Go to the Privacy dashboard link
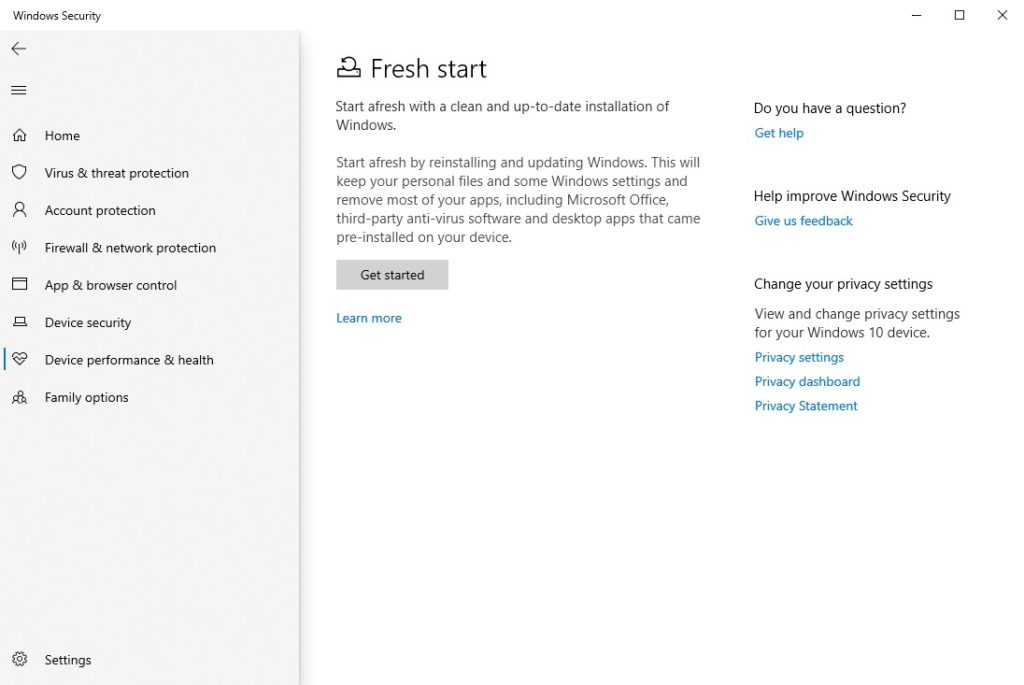This screenshot has height=685, width=1024. 807,381
